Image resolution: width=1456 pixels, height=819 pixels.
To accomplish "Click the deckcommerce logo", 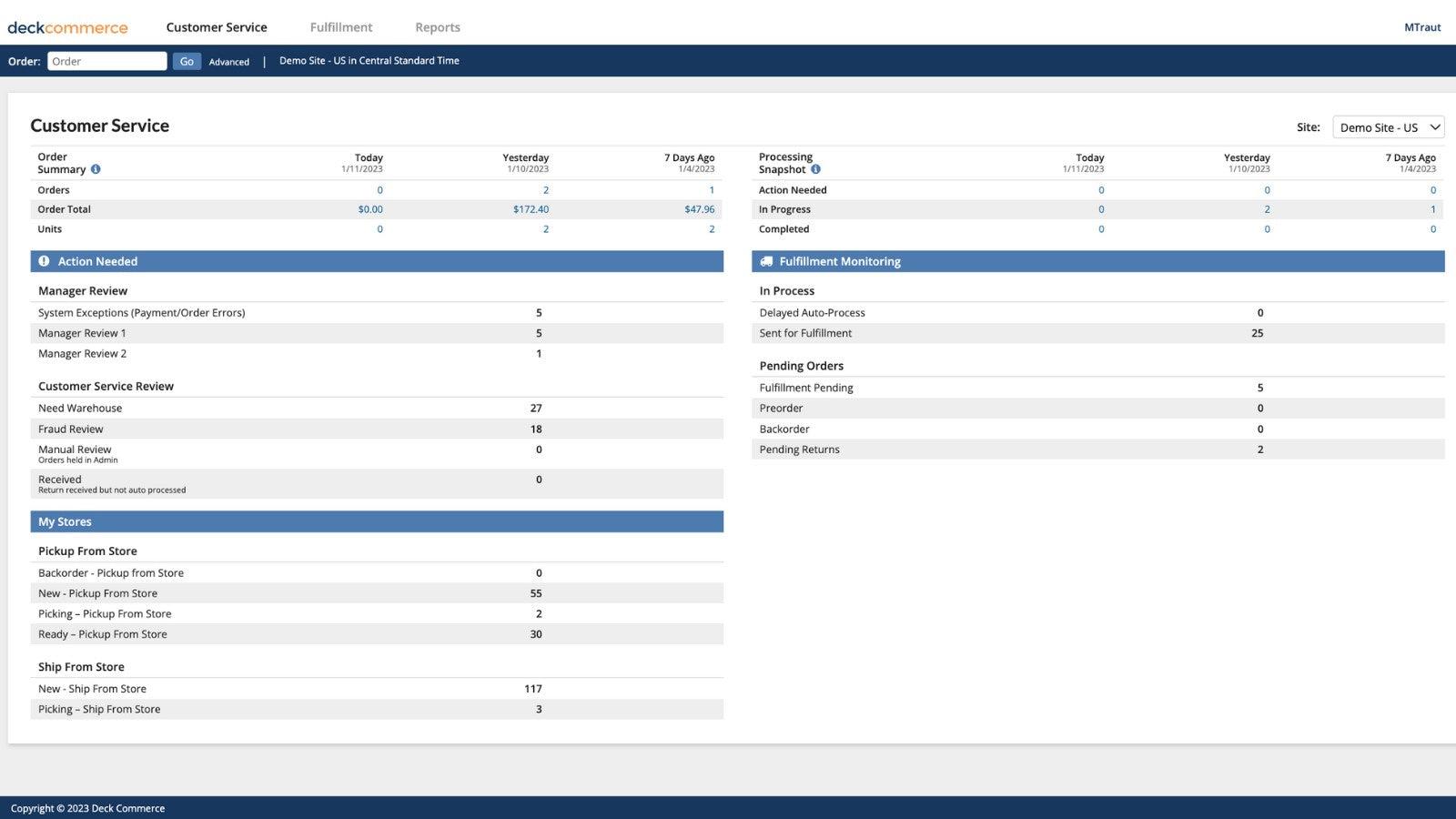I will [x=67, y=27].
